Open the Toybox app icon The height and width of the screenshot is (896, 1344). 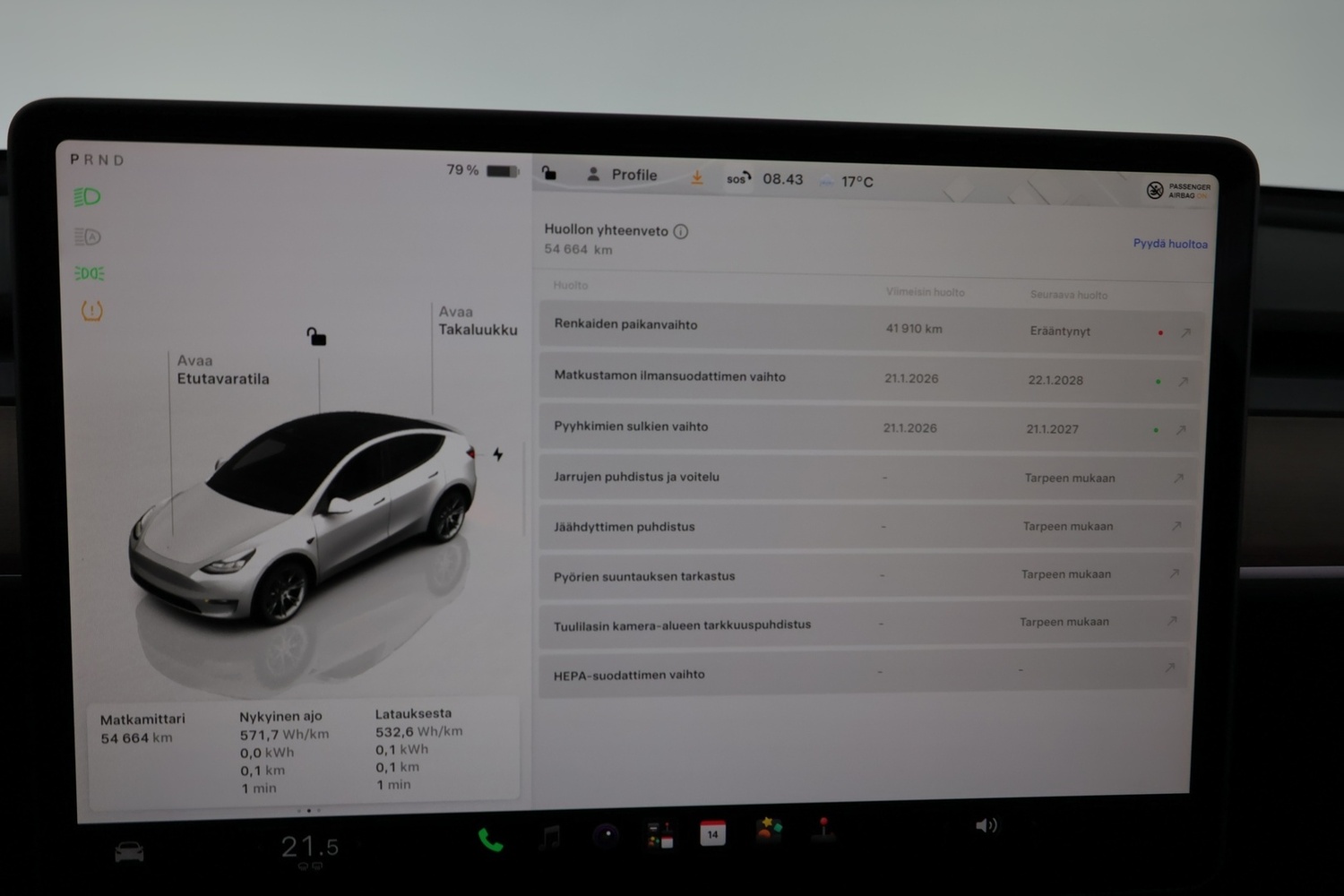[768, 830]
